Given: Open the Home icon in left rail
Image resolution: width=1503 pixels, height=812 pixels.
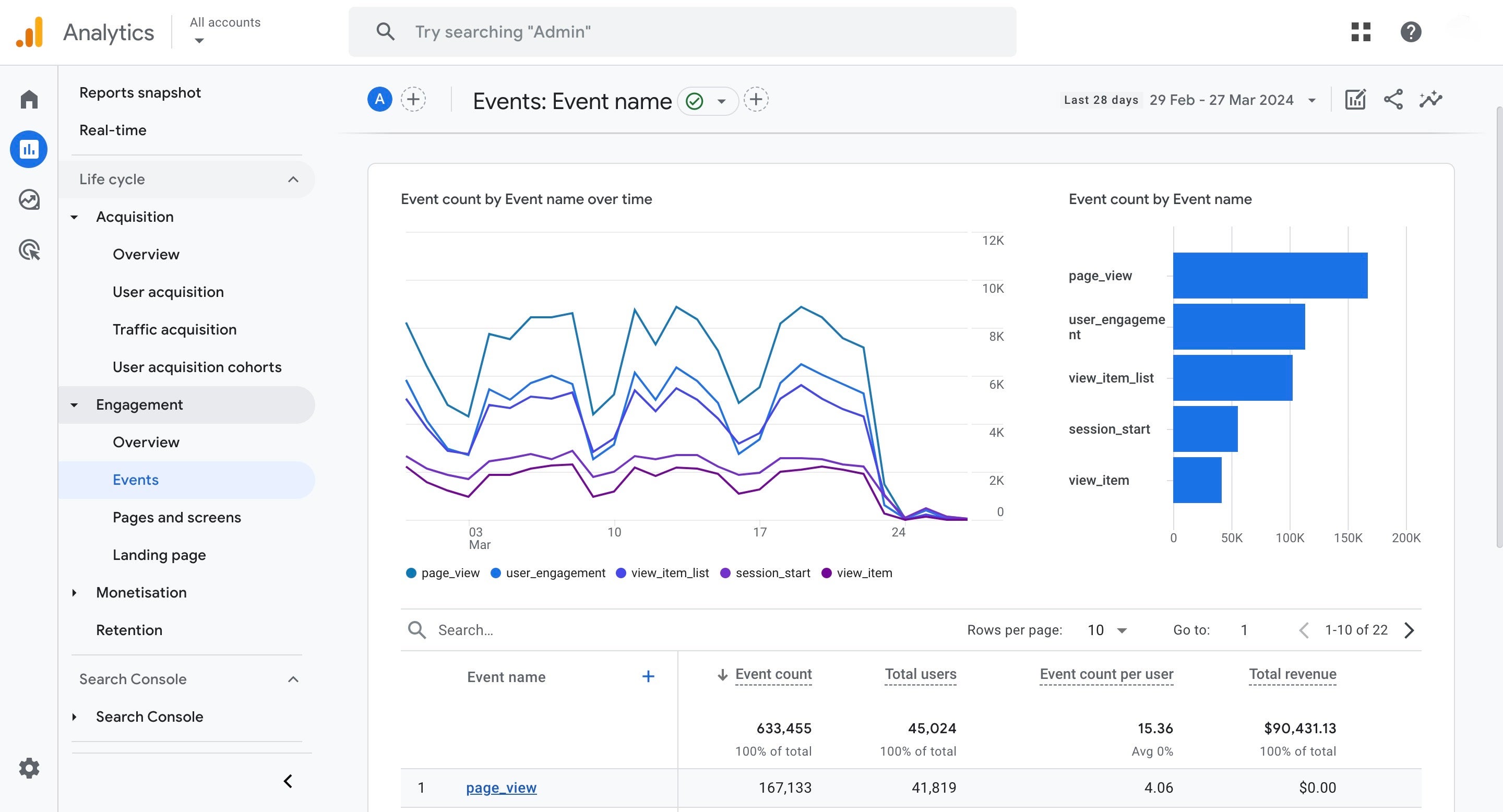Looking at the screenshot, I should point(29,99).
